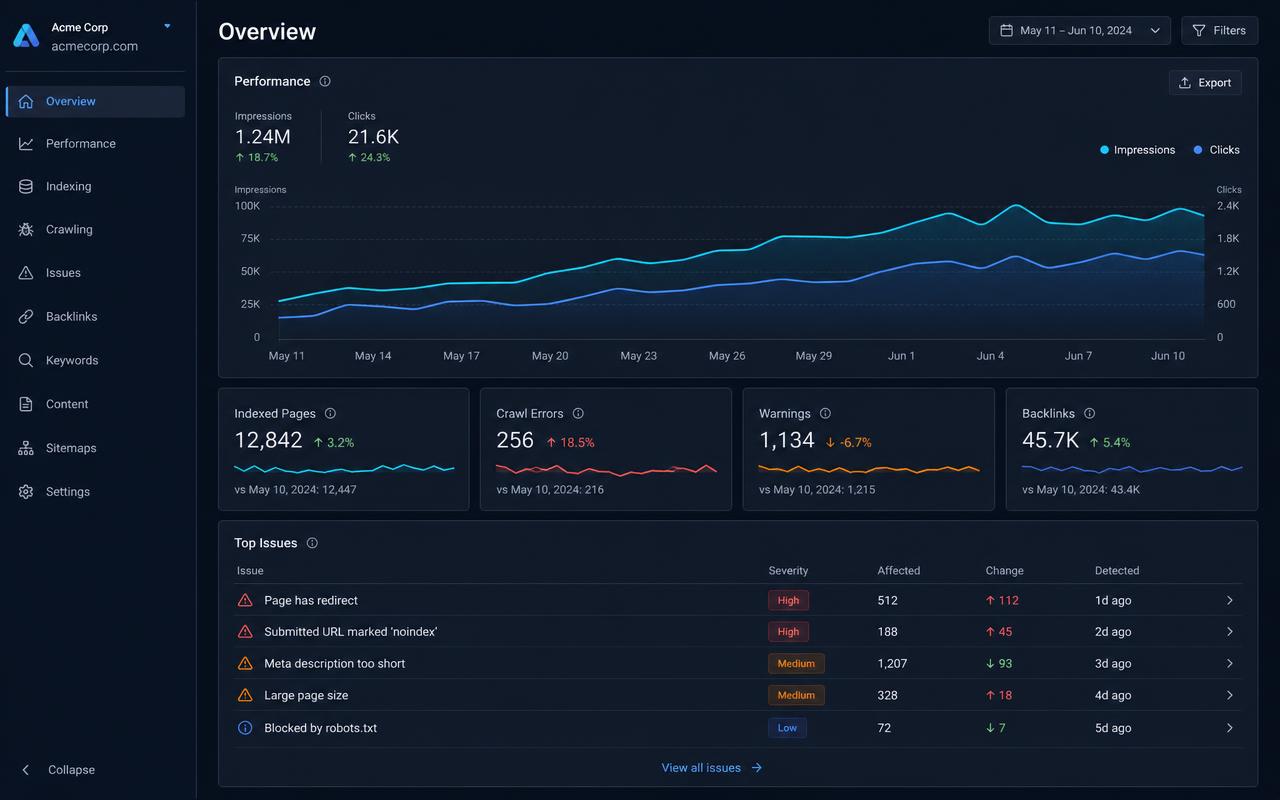Open the Filters button

[1219, 31]
